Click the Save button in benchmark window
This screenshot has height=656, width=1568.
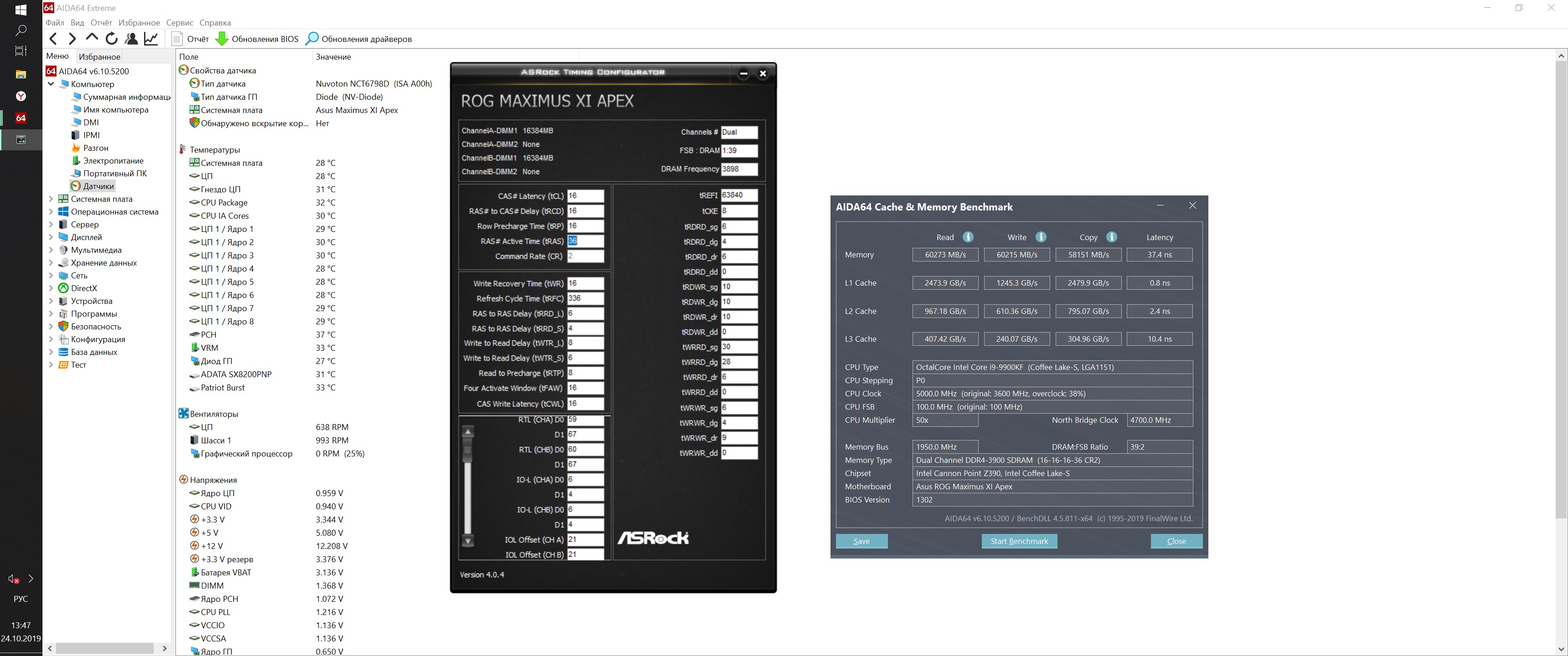pos(861,541)
